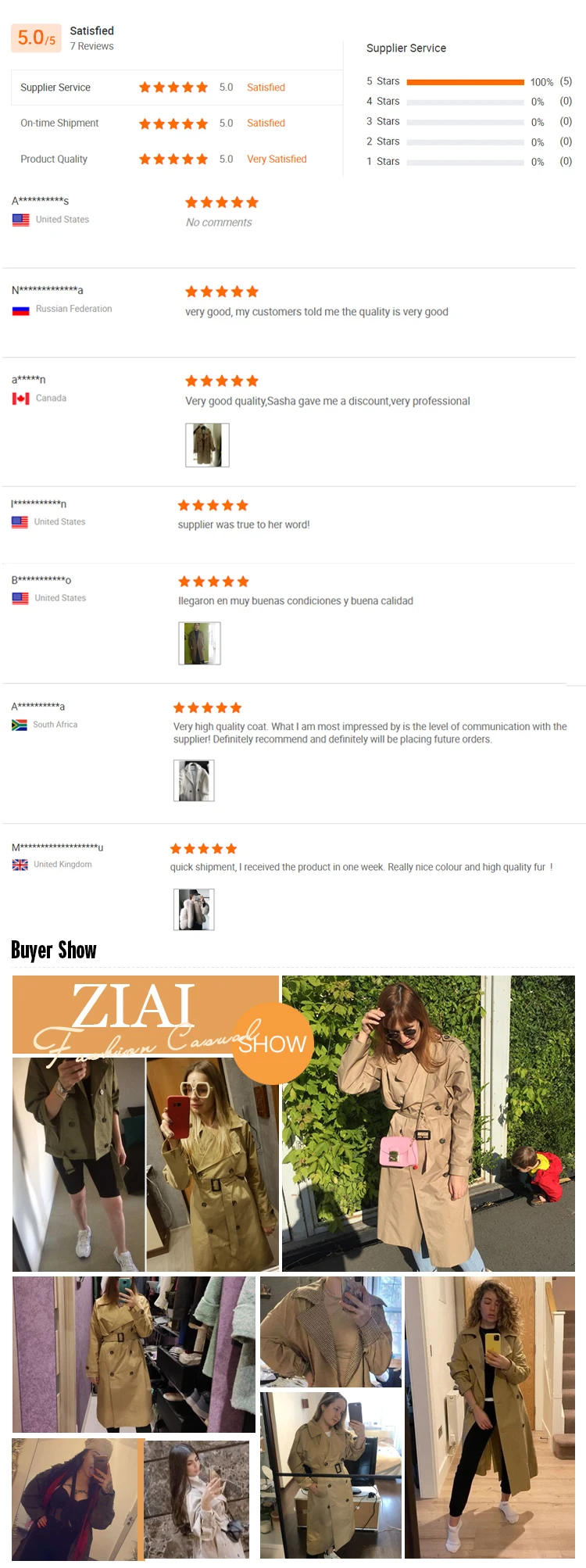Click the On-time Shipment star rating
The width and height of the screenshot is (586, 1568).
click(x=173, y=124)
